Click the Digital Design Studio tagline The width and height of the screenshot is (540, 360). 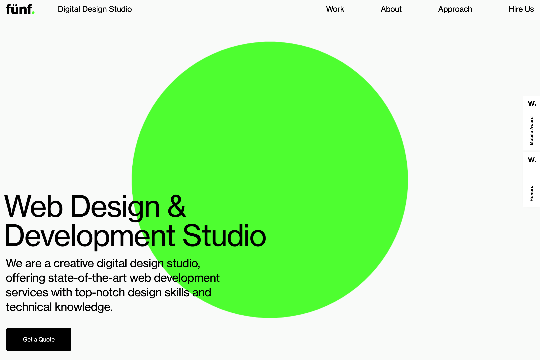click(x=95, y=9)
